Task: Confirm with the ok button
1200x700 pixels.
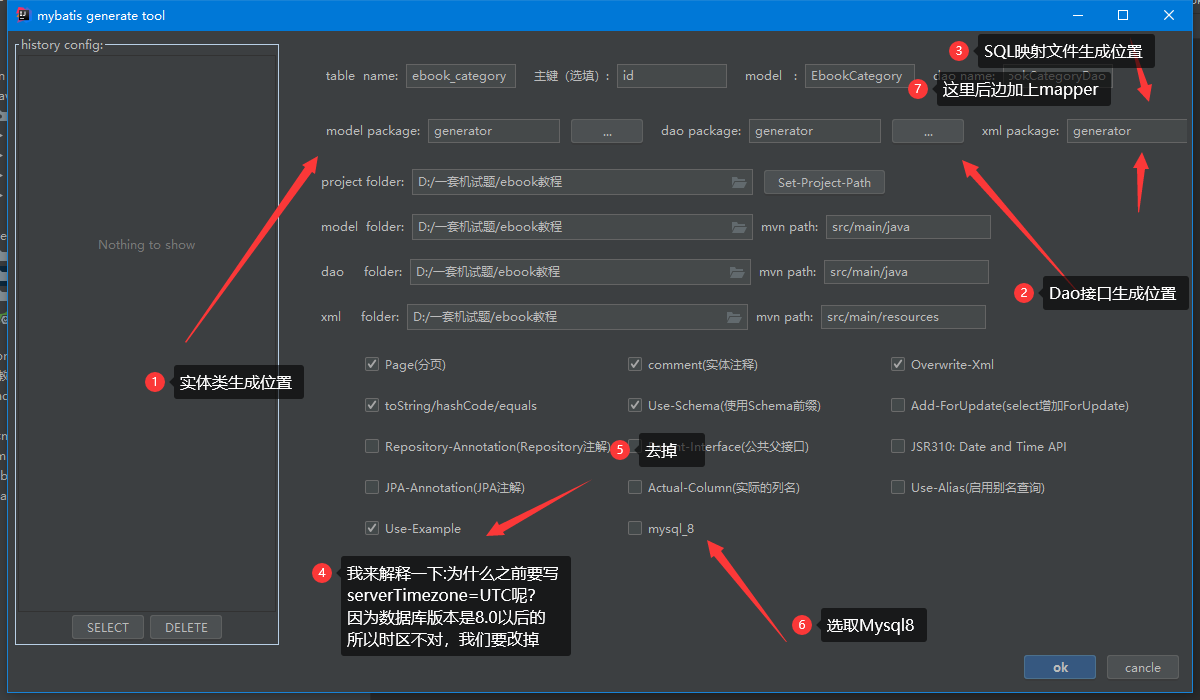Action: 1060,667
